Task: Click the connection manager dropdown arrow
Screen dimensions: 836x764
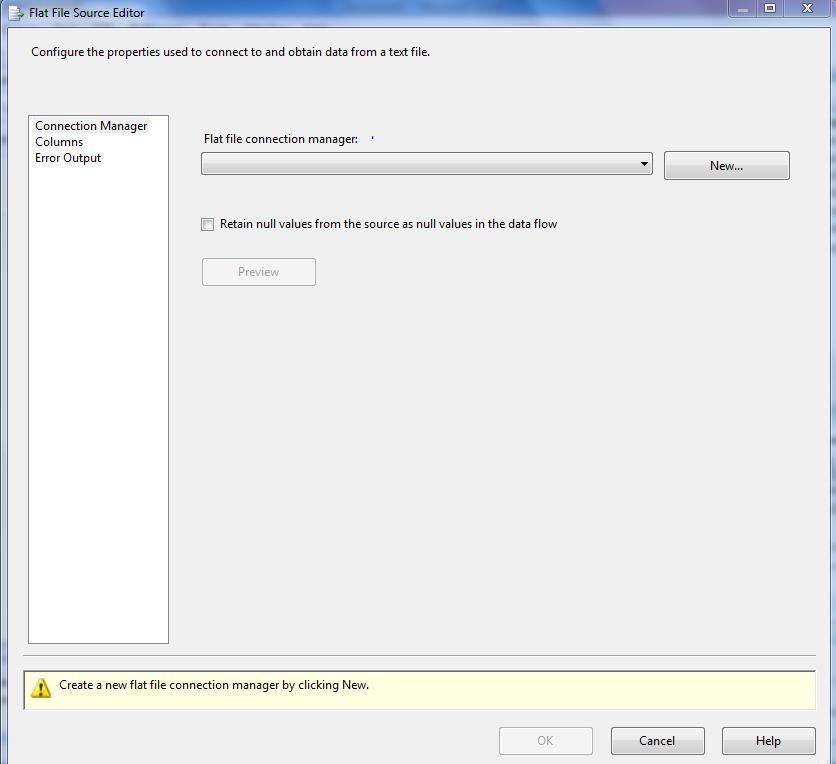Action: [644, 164]
